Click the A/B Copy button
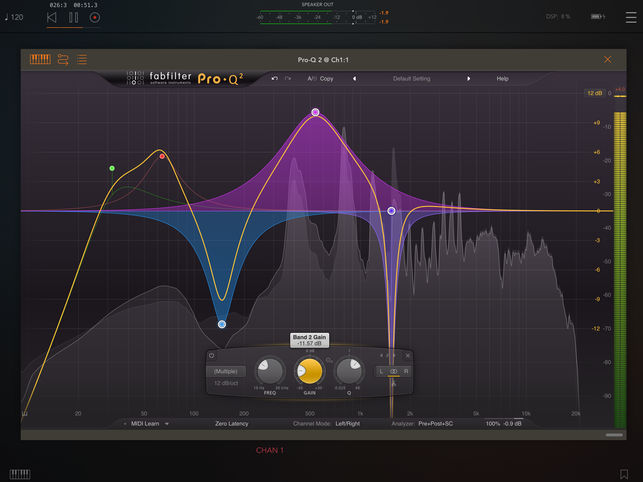This screenshot has width=643, height=482. [x=321, y=78]
